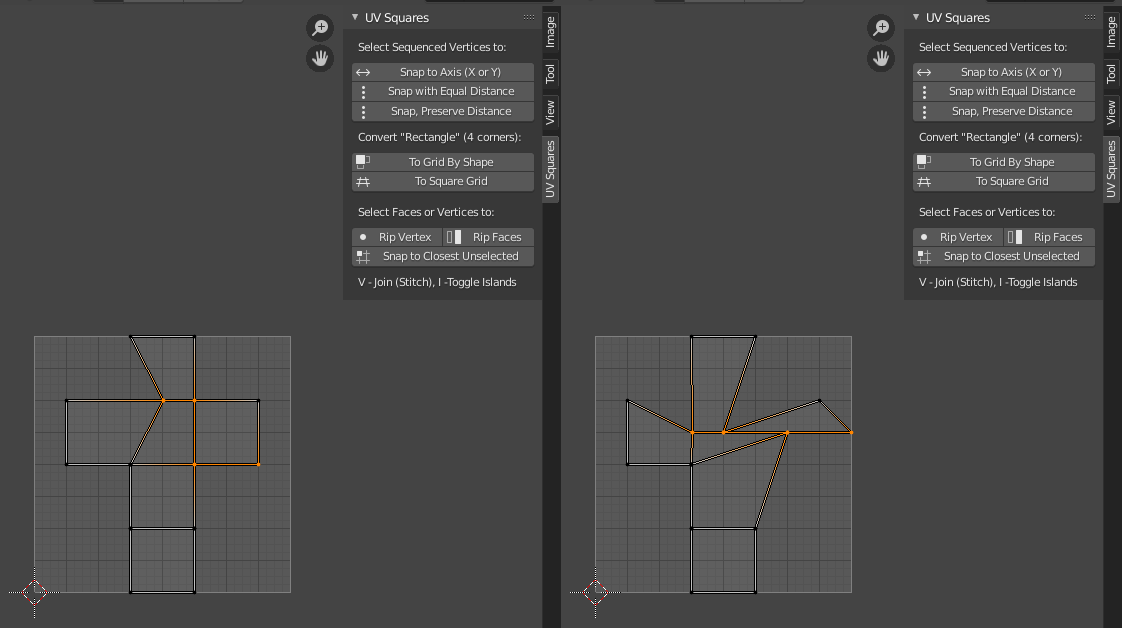Image resolution: width=1122 pixels, height=628 pixels.
Task: Click 'Convert "Rectangle" (4 corners):' label in right panel
Action: 1000,137
